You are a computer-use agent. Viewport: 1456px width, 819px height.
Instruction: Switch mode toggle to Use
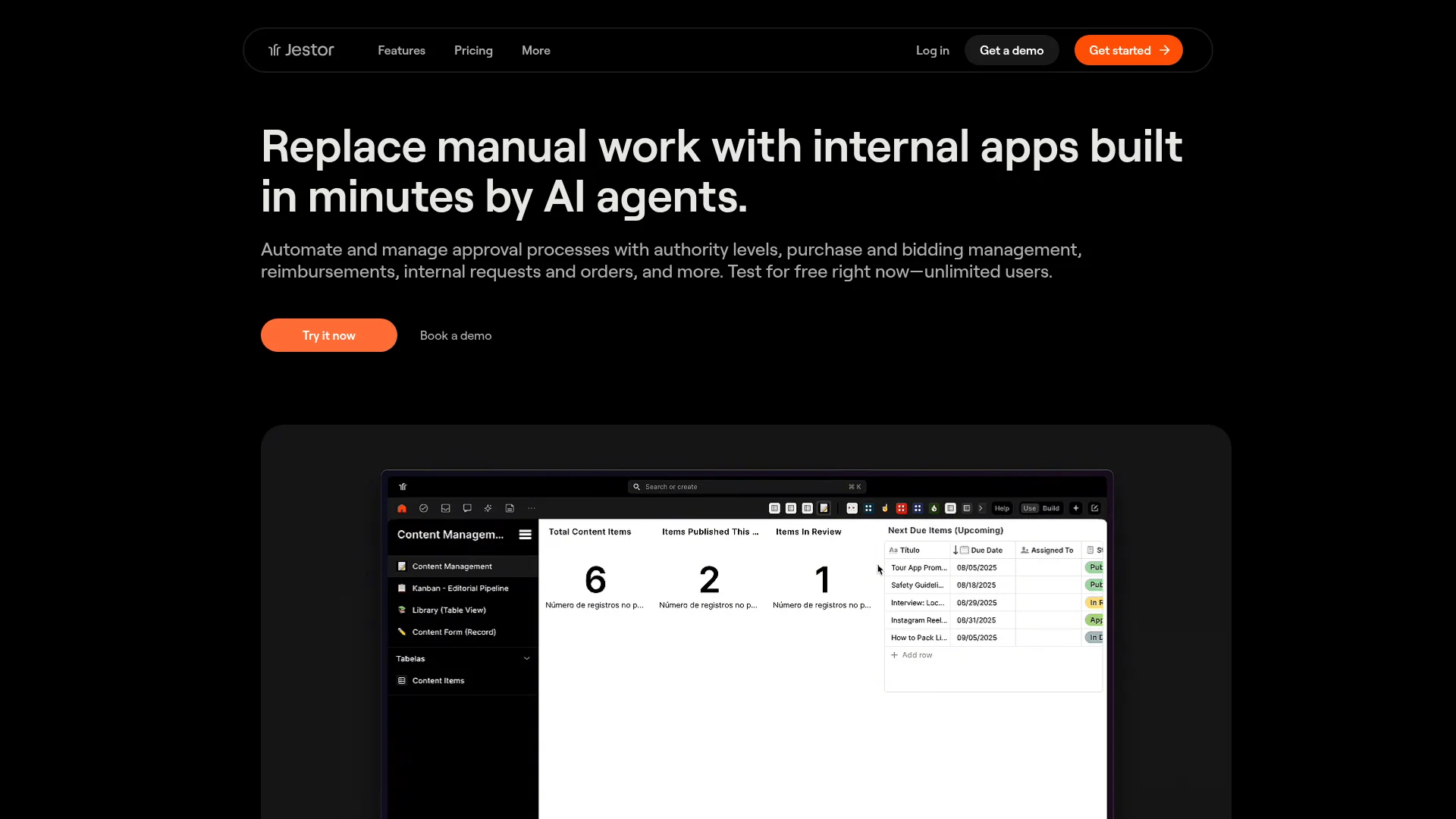(x=1029, y=508)
